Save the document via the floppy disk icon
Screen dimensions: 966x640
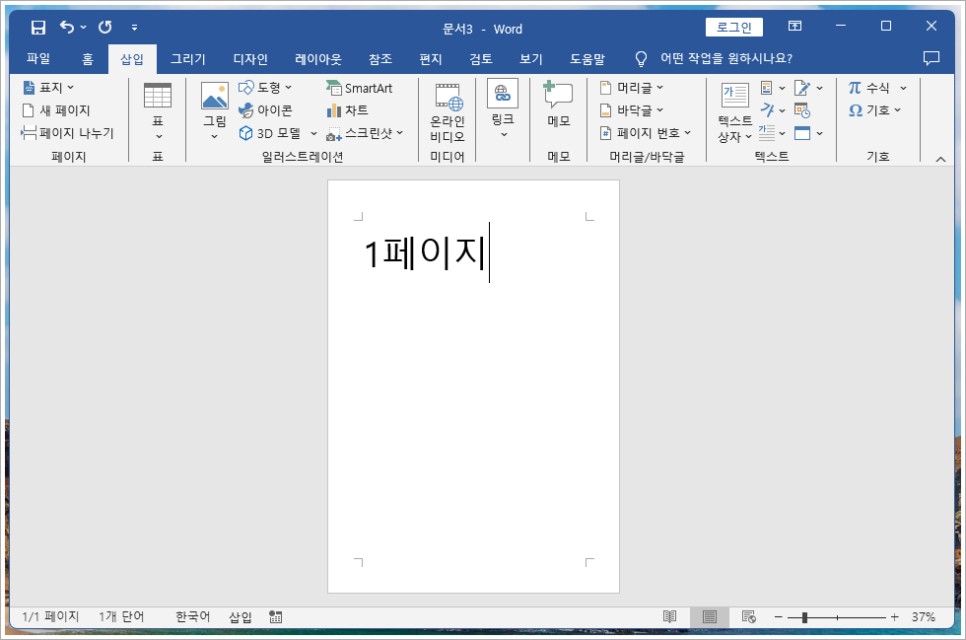click(38, 27)
